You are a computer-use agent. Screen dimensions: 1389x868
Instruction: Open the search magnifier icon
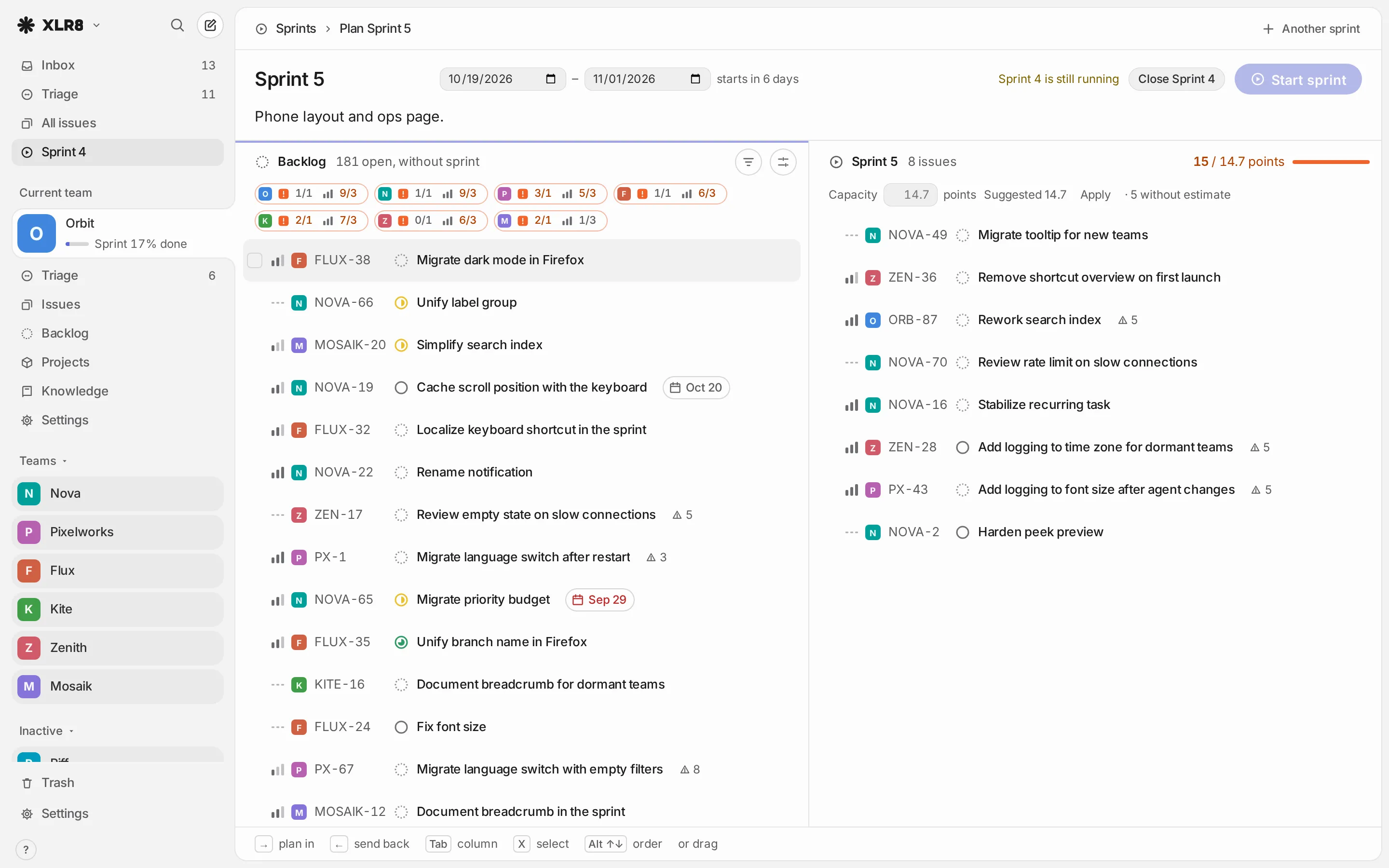pos(177,25)
